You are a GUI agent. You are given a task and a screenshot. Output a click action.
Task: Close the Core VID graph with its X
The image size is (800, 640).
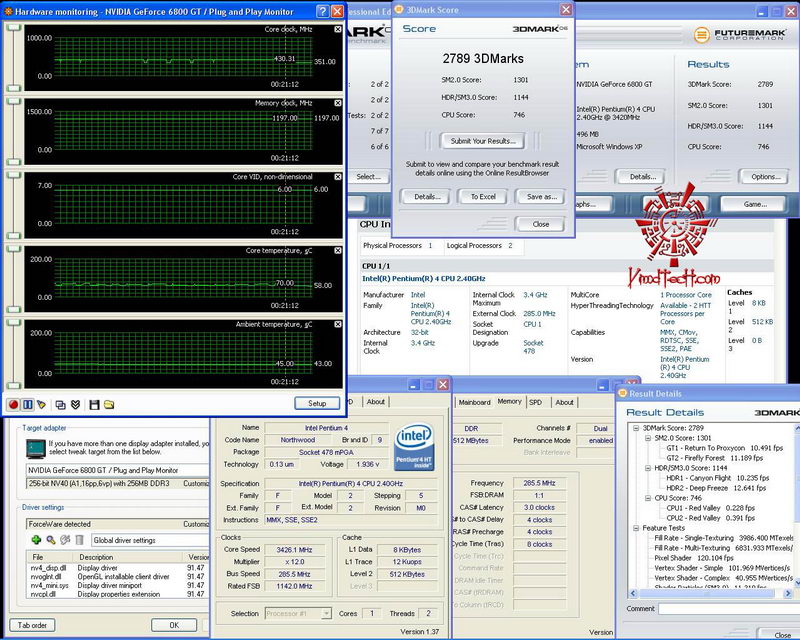(x=338, y=177)
